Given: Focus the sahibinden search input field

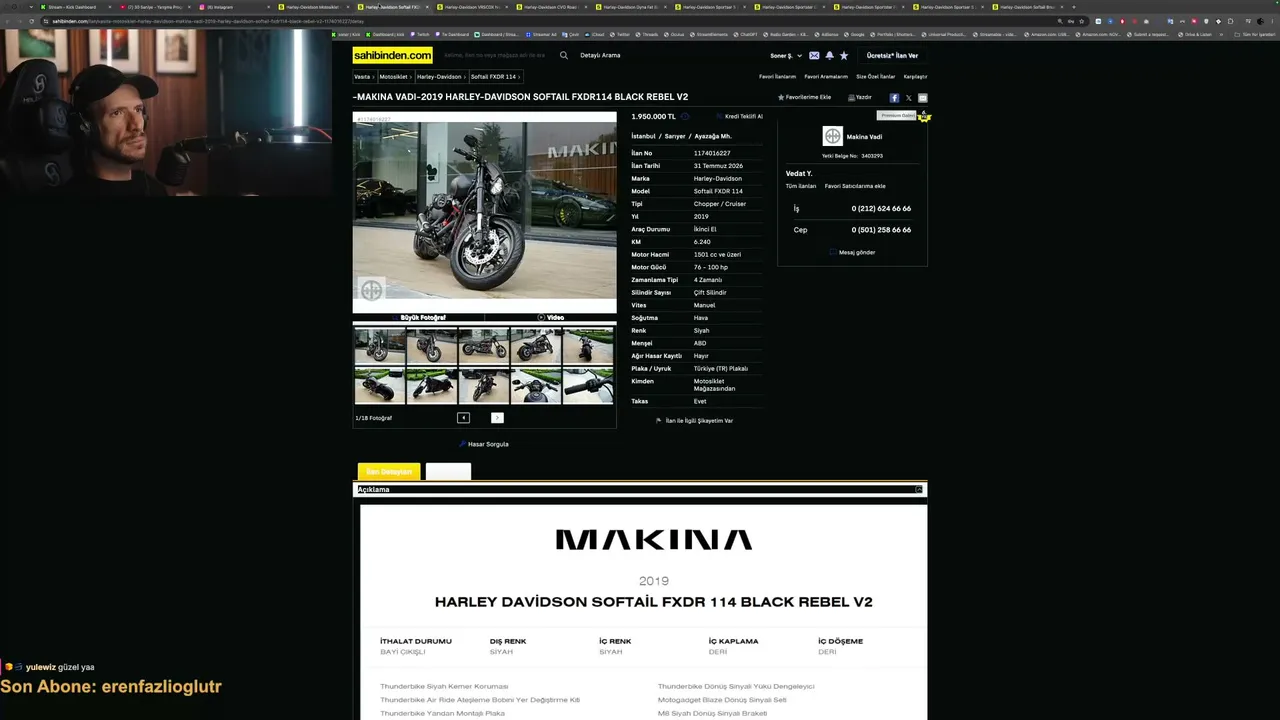Looking at the screenshot, I should (498, 56).
